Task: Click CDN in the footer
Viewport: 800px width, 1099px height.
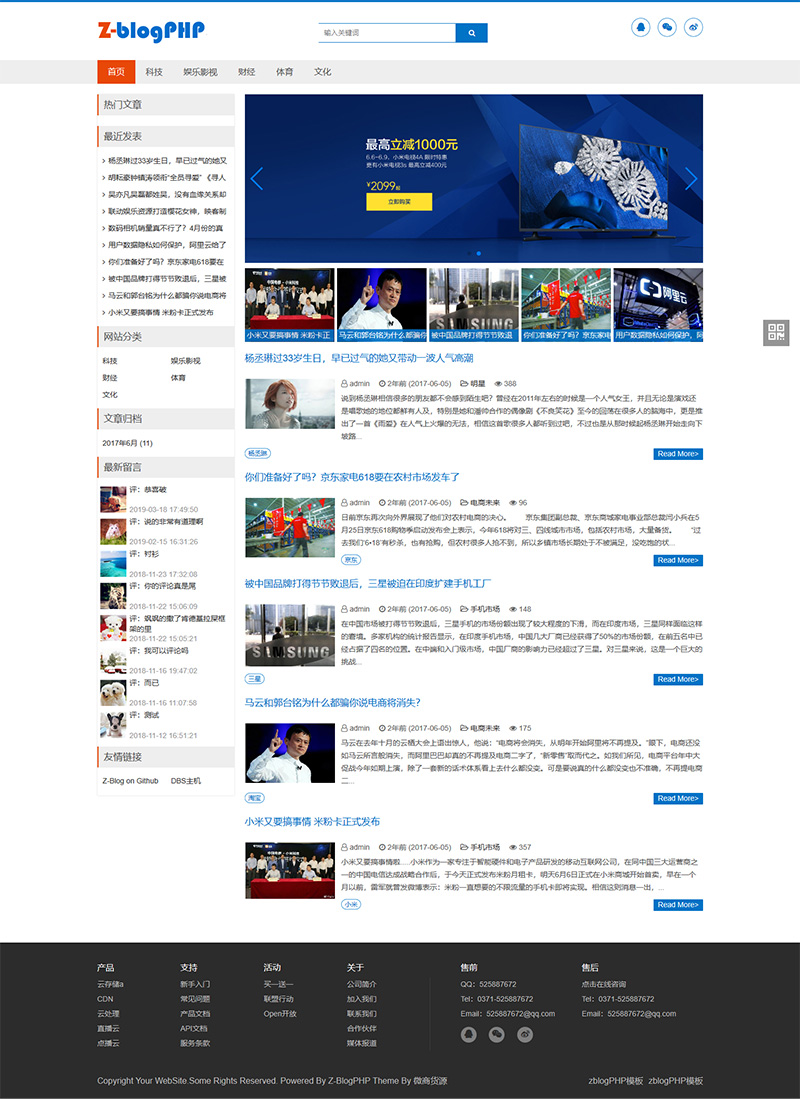Action: click(105, 999)
